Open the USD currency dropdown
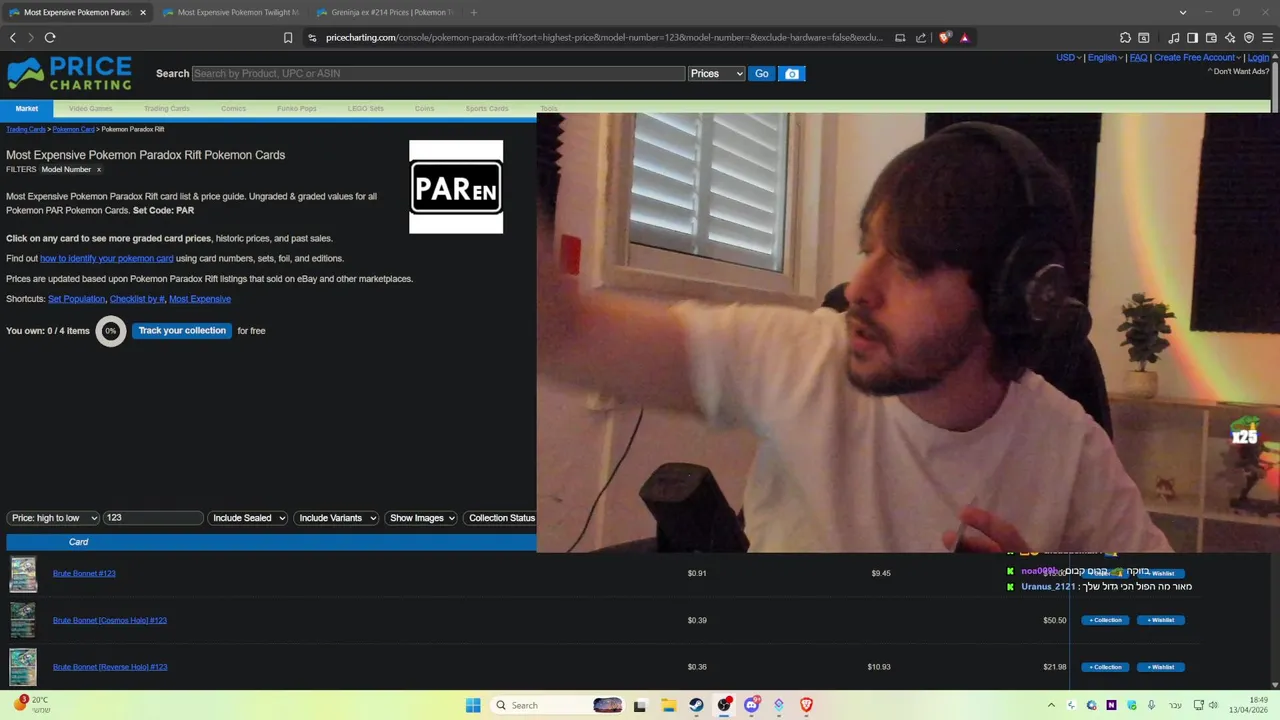Viewport: 1280px width, 720px height. coord(1068,57)
